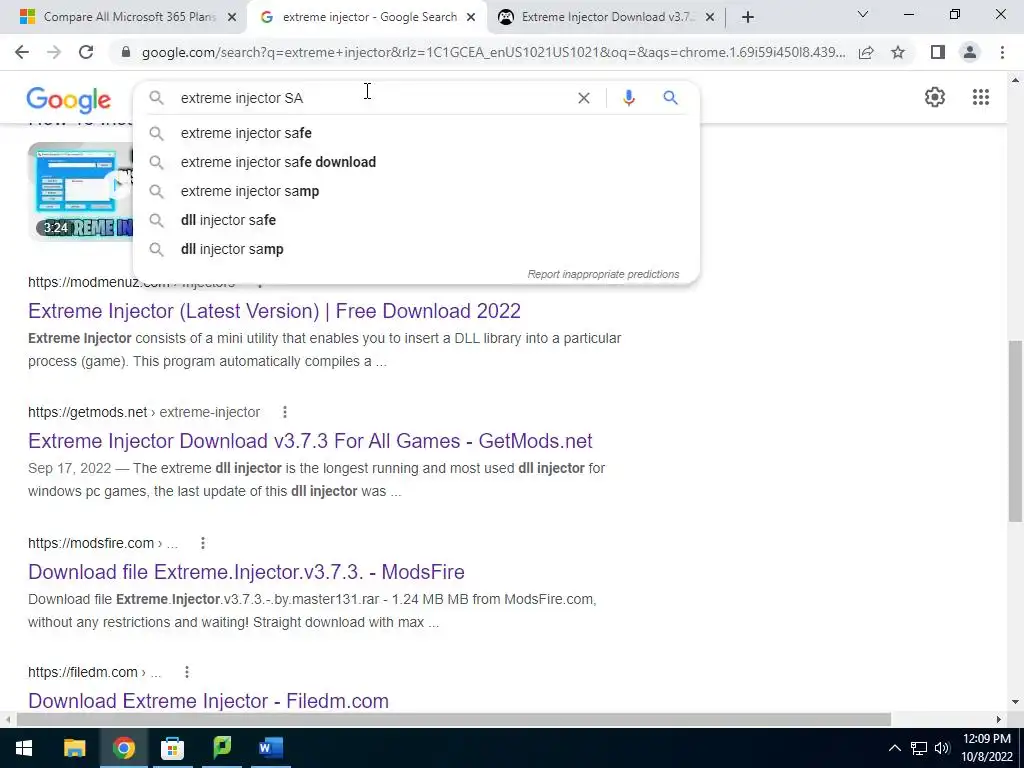Open Extreme Injector Download v3.7.3 GetMods result
Viewport: 1024px width, 768px height.
pyautogui.click(x=310, y=441)
